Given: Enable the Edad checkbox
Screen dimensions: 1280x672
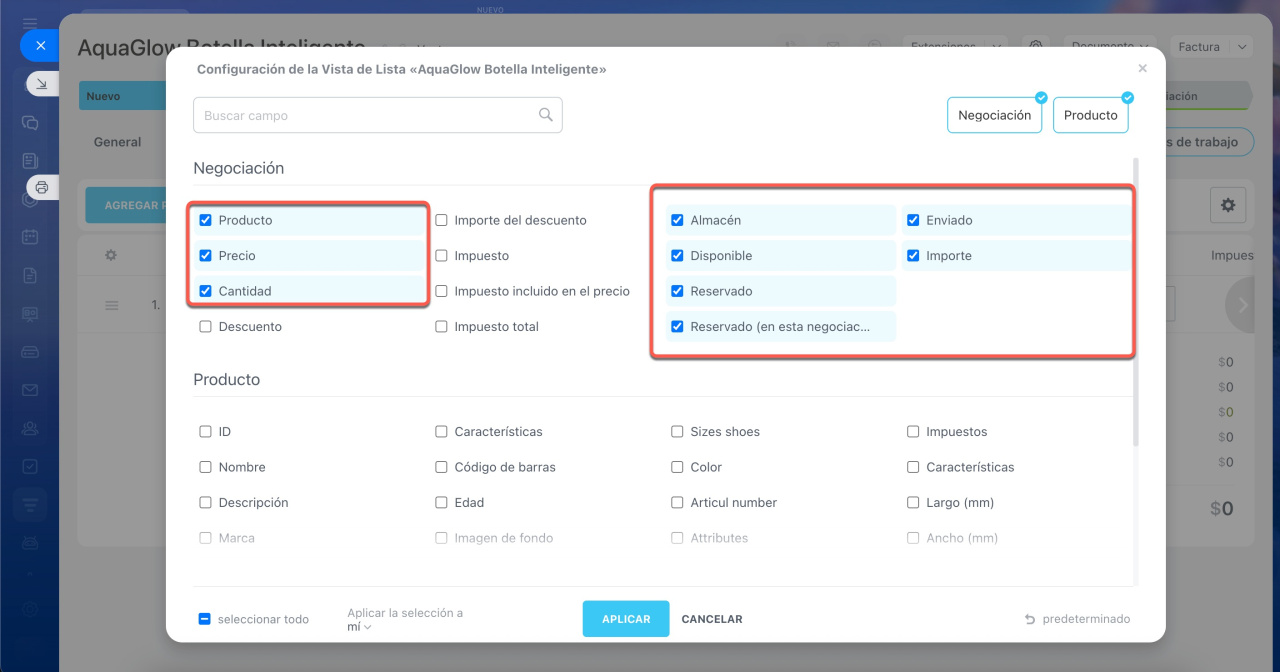Looking at the screenshot, I should point(441,502).
